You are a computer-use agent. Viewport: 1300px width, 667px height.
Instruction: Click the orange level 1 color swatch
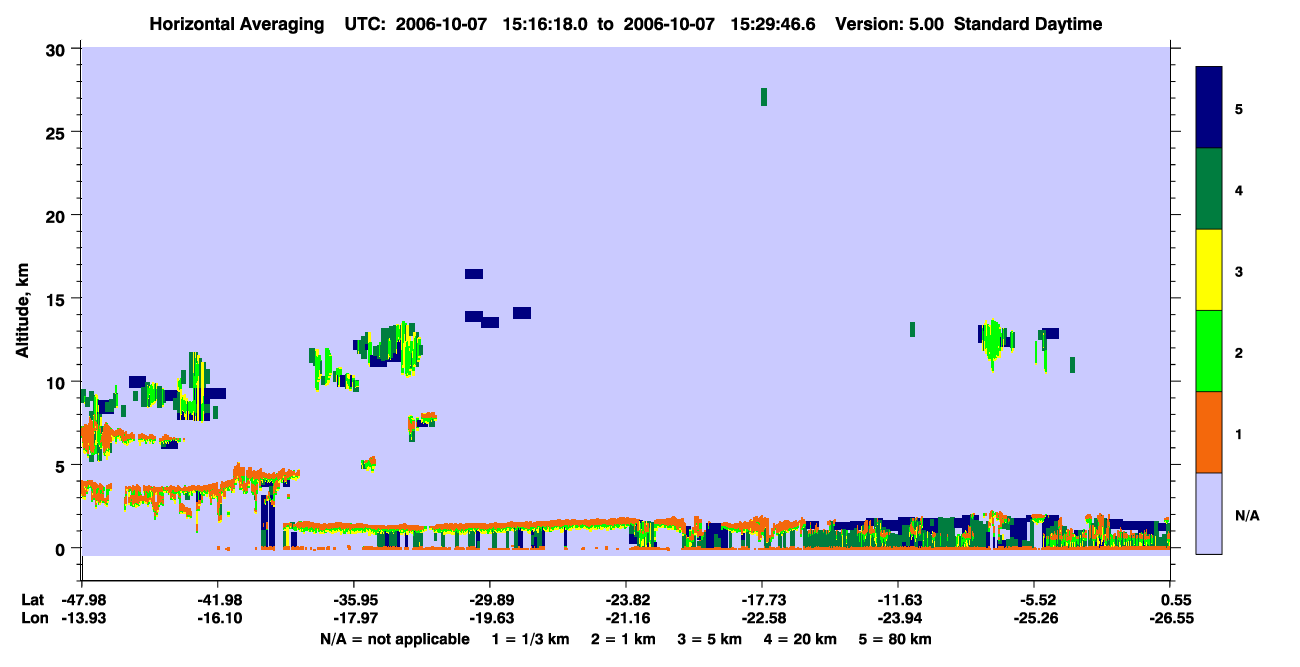[x=1209, y=432]
